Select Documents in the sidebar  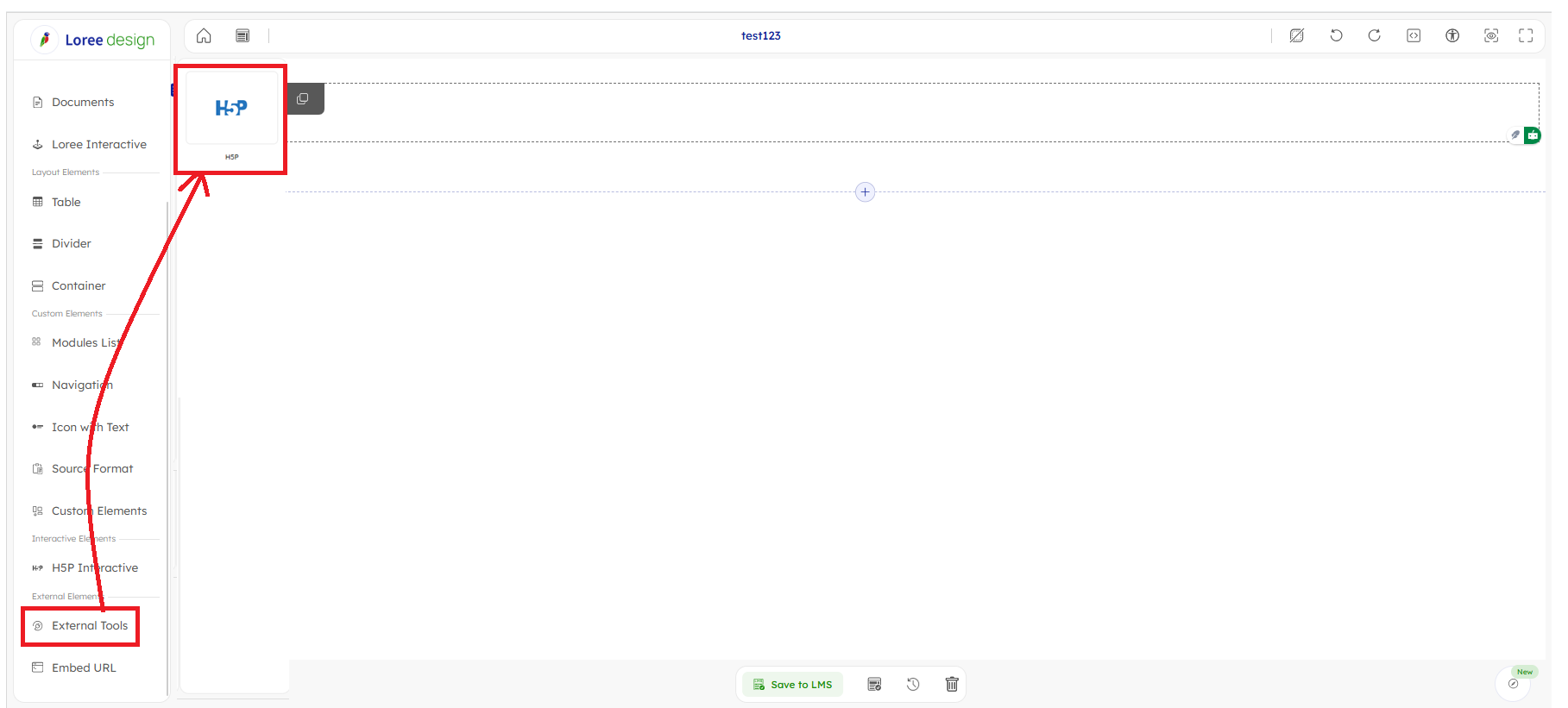[82, 103]
